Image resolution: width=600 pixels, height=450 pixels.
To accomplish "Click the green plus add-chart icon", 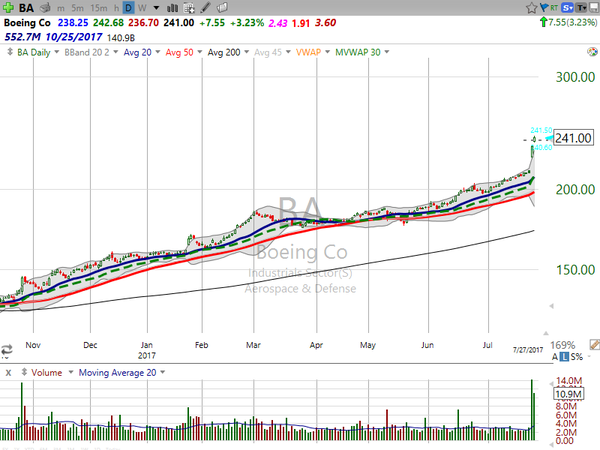I will 8,7.
